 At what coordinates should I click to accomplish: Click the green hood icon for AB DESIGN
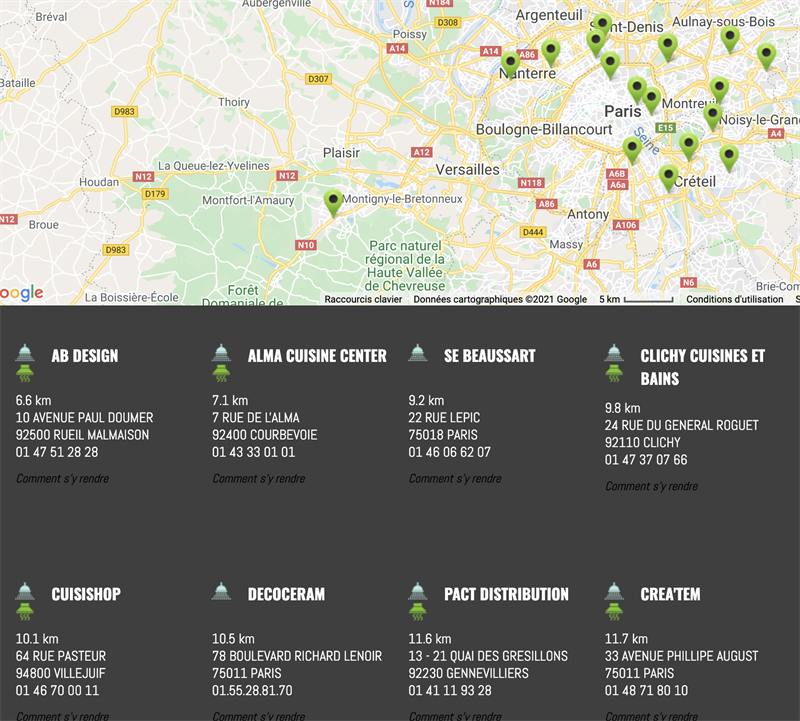tap(25, 374)
